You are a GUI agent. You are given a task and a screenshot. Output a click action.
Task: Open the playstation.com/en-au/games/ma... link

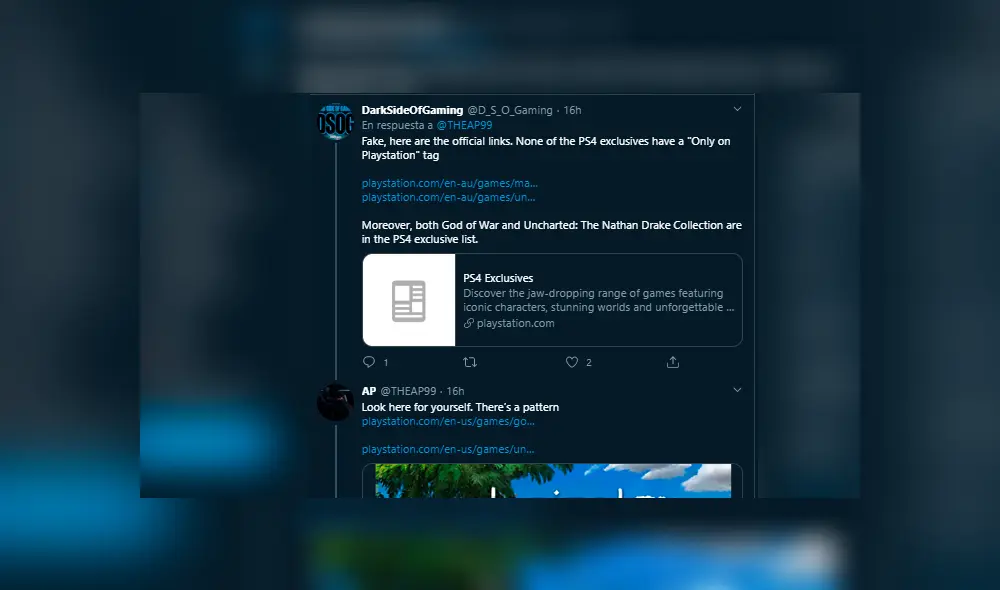tap(449, 184)
